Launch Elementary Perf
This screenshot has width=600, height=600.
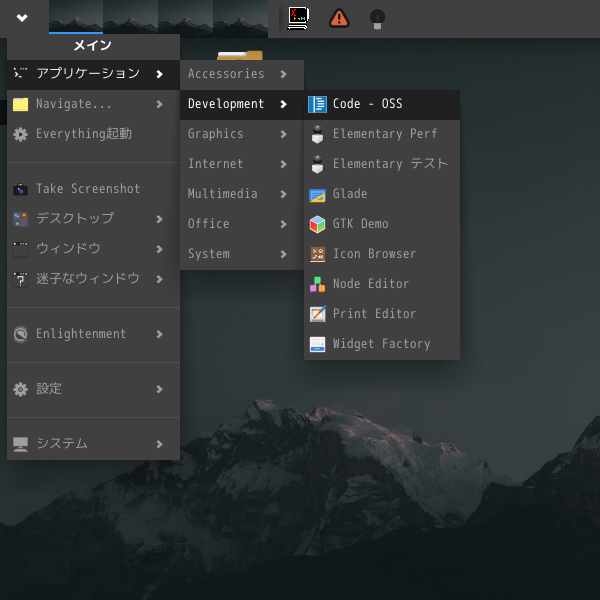point(382,134)
